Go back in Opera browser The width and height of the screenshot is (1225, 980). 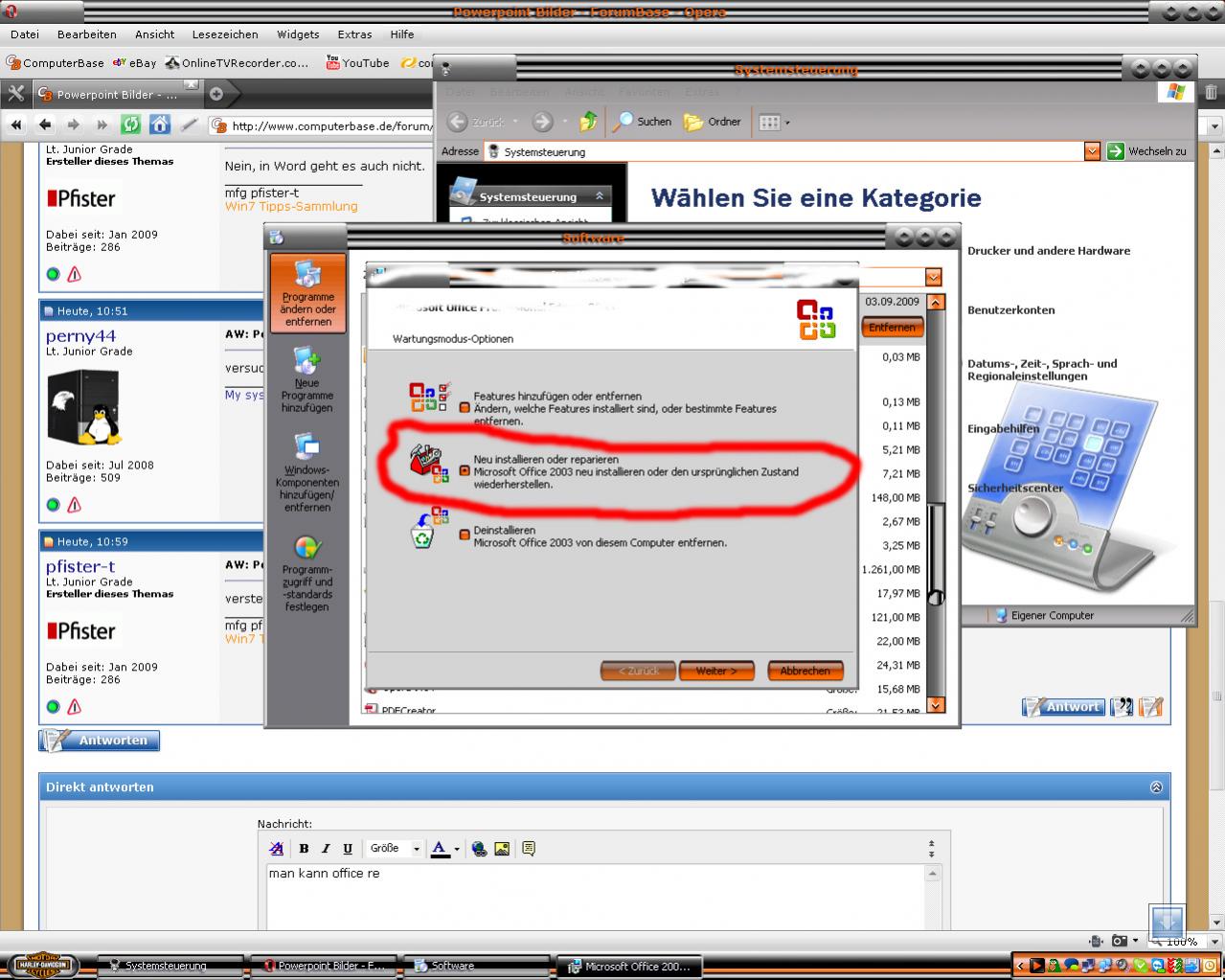45,125
